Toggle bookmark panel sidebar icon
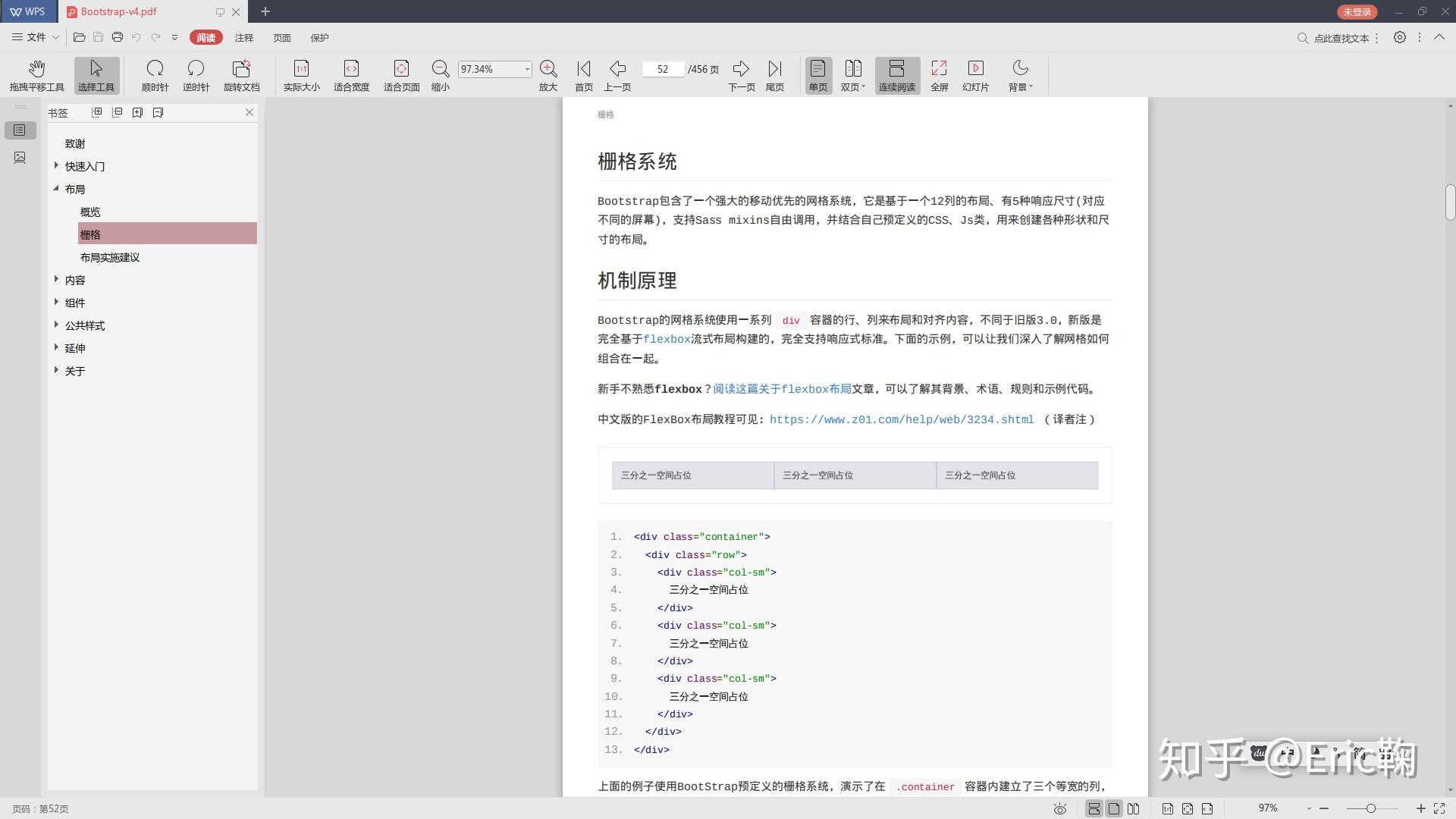 [x=20, y=130]
